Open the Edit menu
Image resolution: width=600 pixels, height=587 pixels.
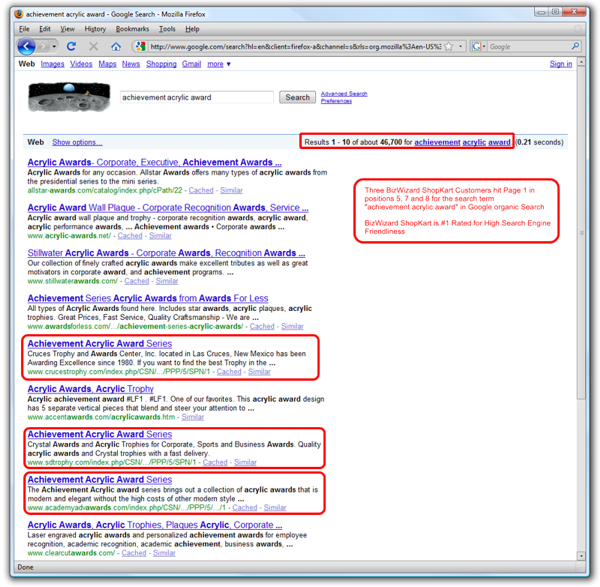[45, 29]
